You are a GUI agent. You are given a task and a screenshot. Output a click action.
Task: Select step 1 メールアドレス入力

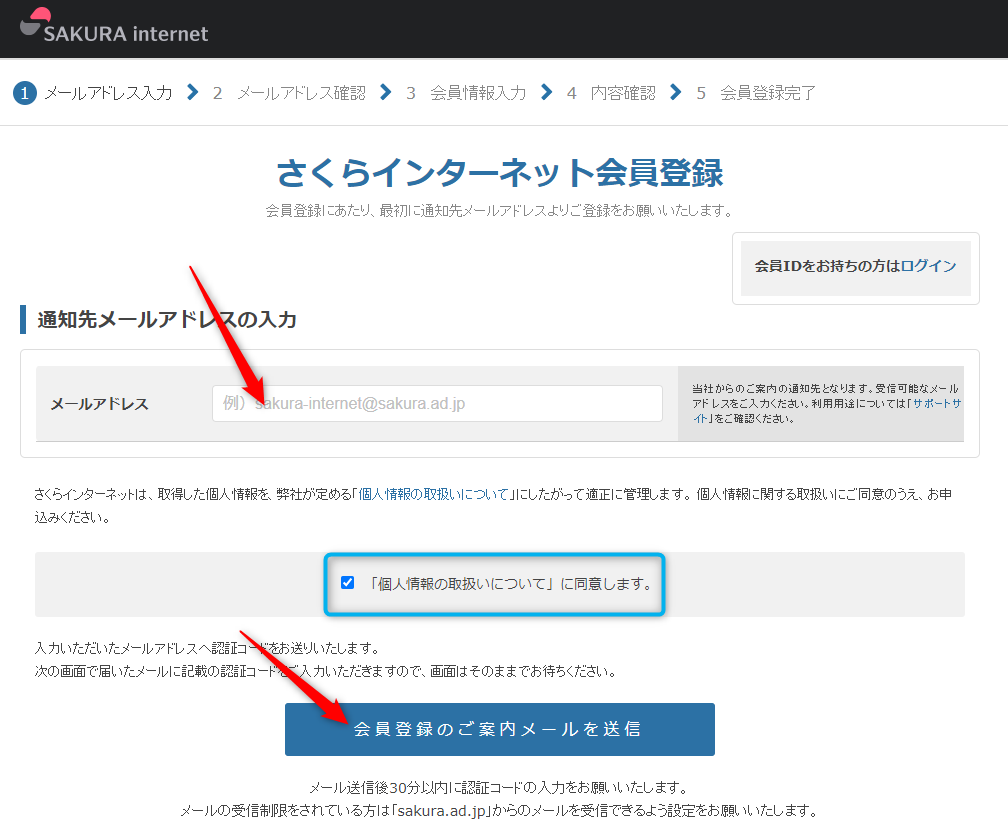(93, 93)
